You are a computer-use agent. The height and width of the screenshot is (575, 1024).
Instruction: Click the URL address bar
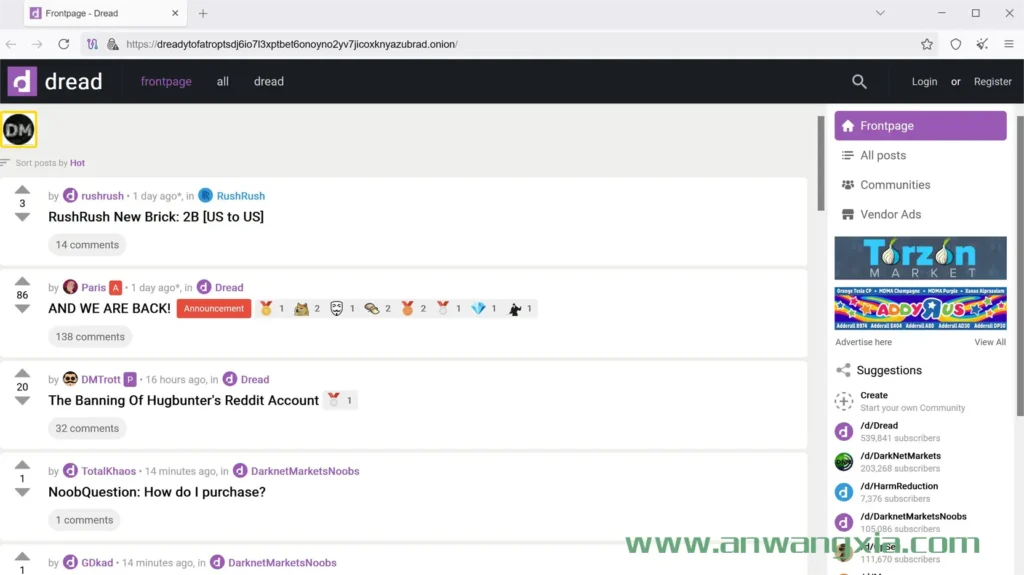[500, 44]
